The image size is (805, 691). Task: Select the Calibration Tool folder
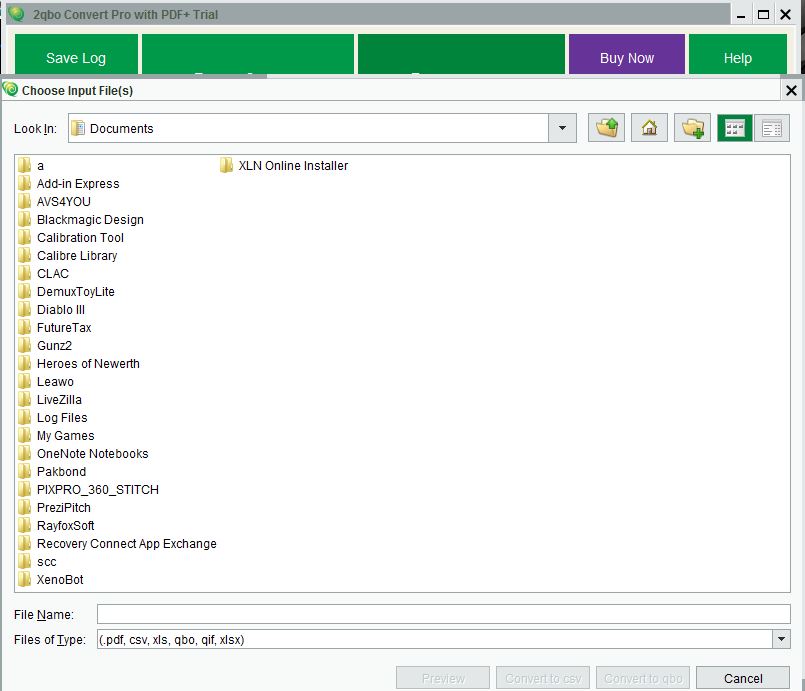click(71, 237)
